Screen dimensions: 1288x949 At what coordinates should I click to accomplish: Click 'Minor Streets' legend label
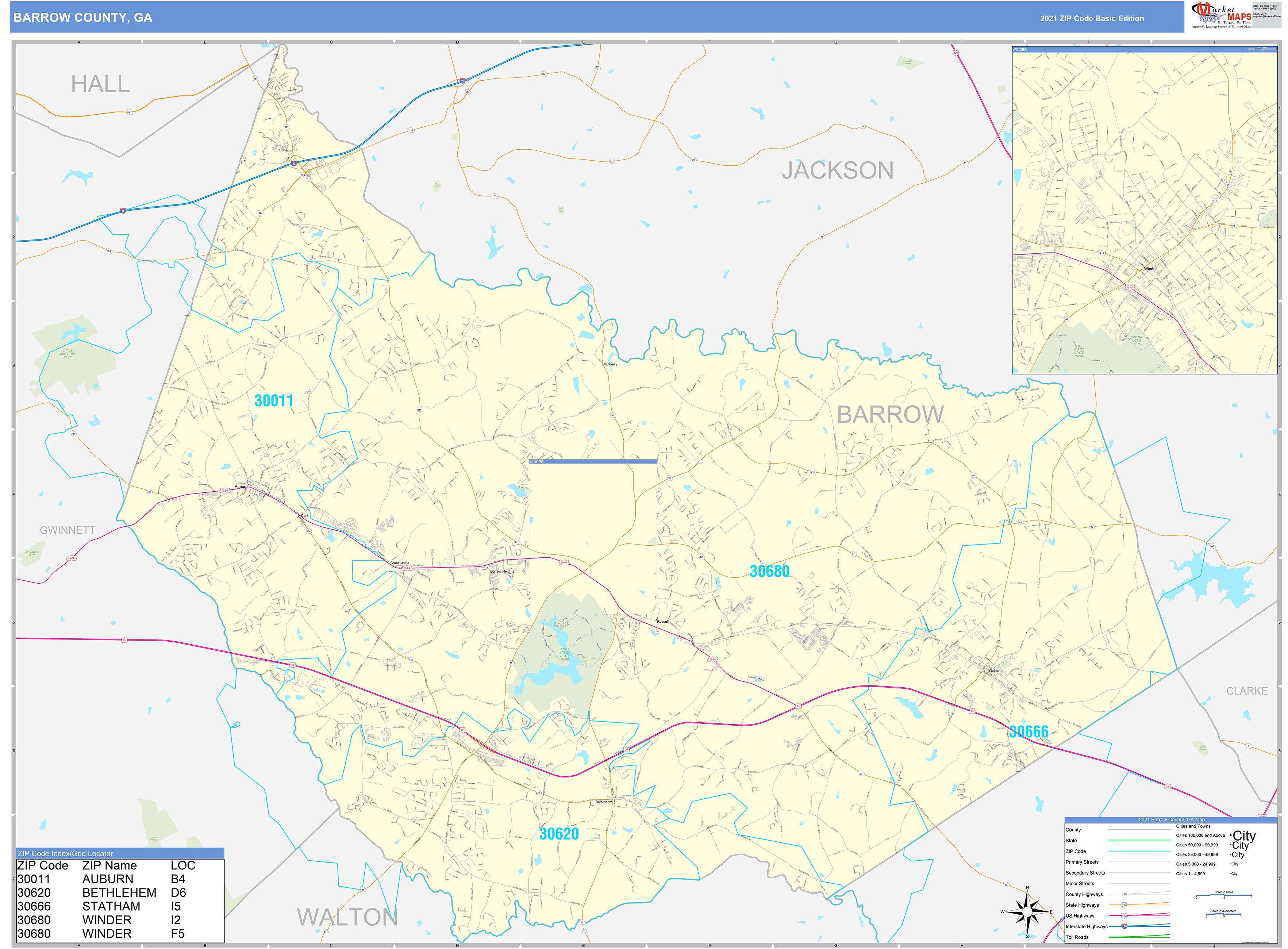click(x=1080, y=884)
